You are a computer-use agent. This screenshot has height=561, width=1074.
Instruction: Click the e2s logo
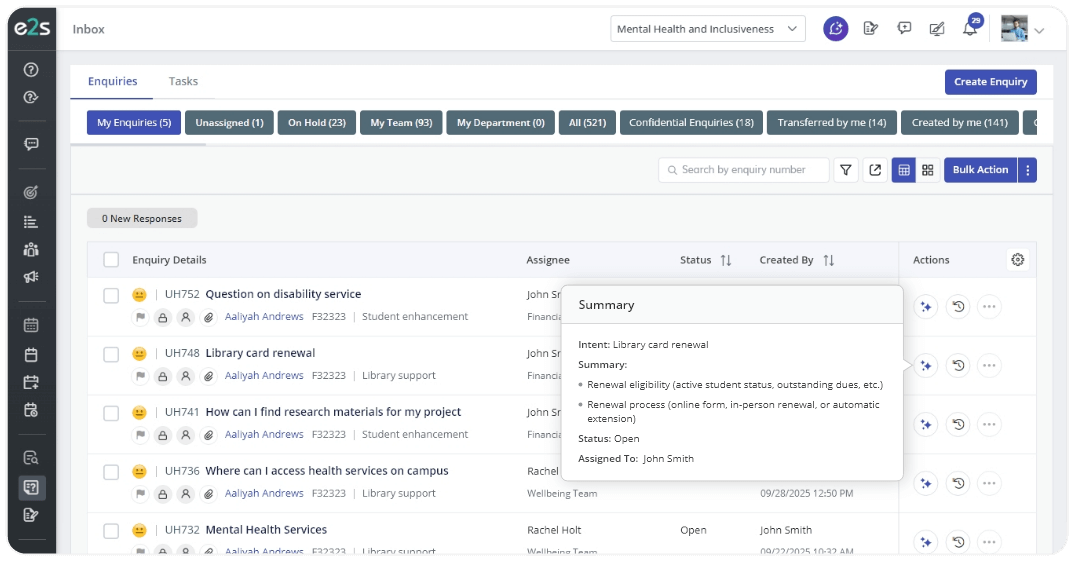pos(32,28)
